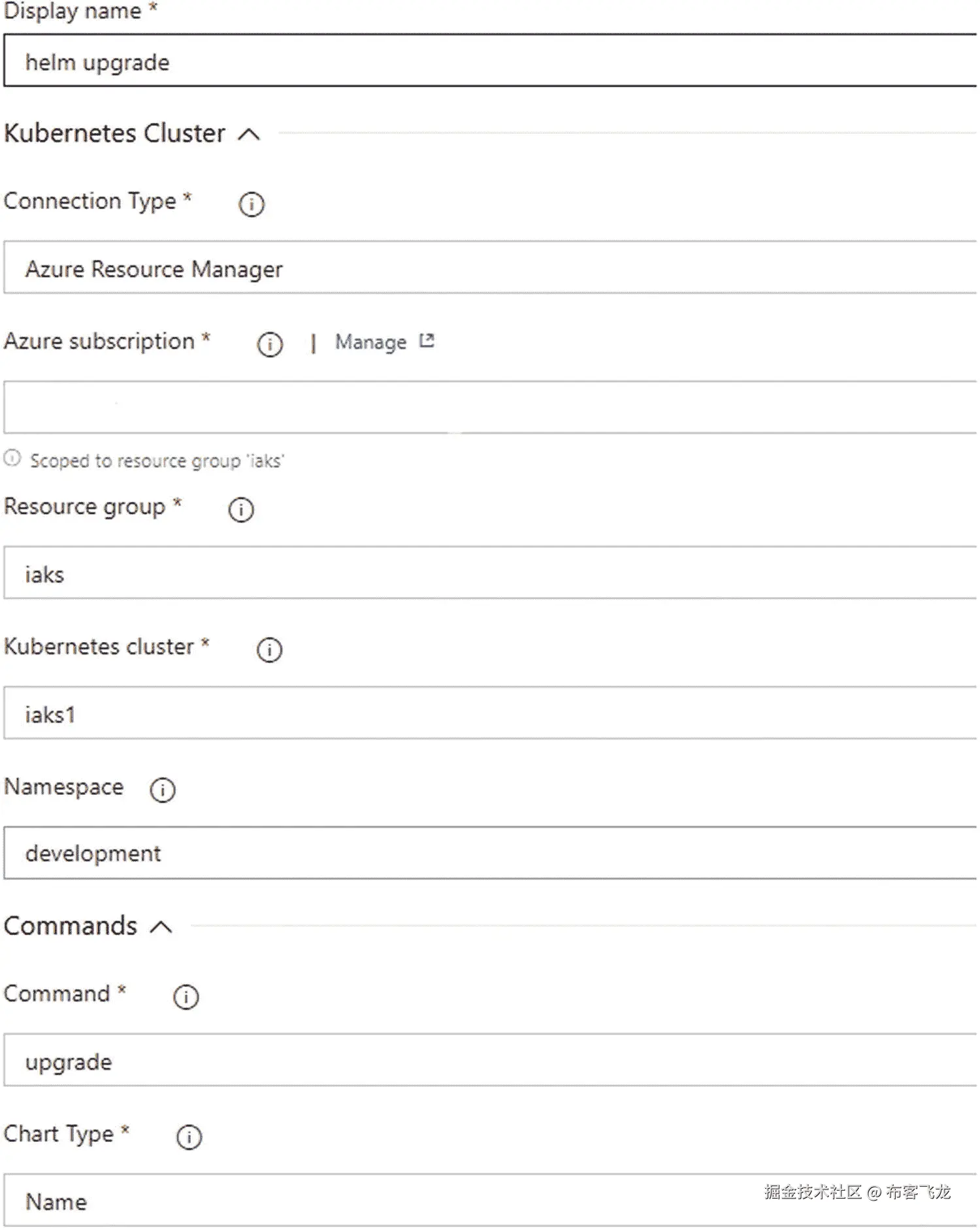Image resolution: width=980 pixels, height=1230 pixels.
Task: Open the Kubernetes cluster dropdown showing iaks1
Action: coord(490,713)
